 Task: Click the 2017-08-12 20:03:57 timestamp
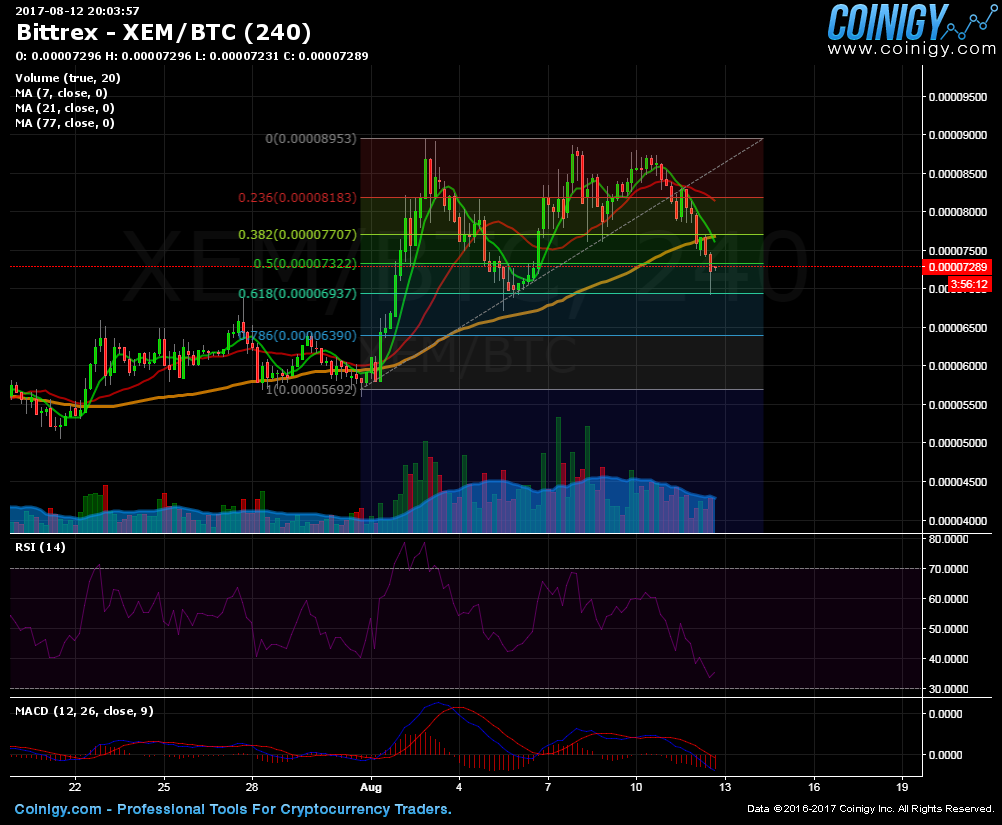coord(77,10)
